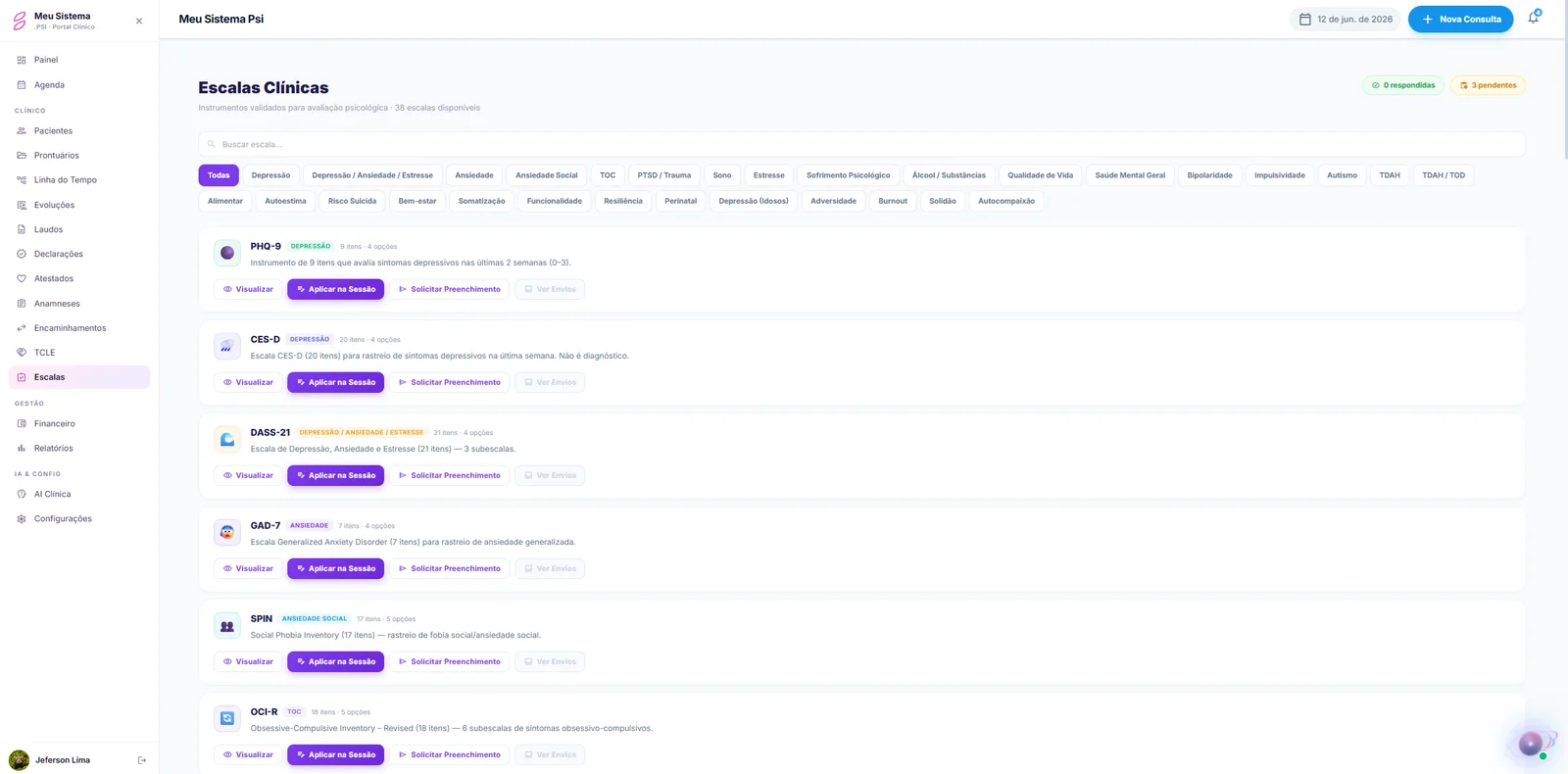
Task: Click Visualizar for the PHQ-9 scale
Action: (x=248, y=289)
